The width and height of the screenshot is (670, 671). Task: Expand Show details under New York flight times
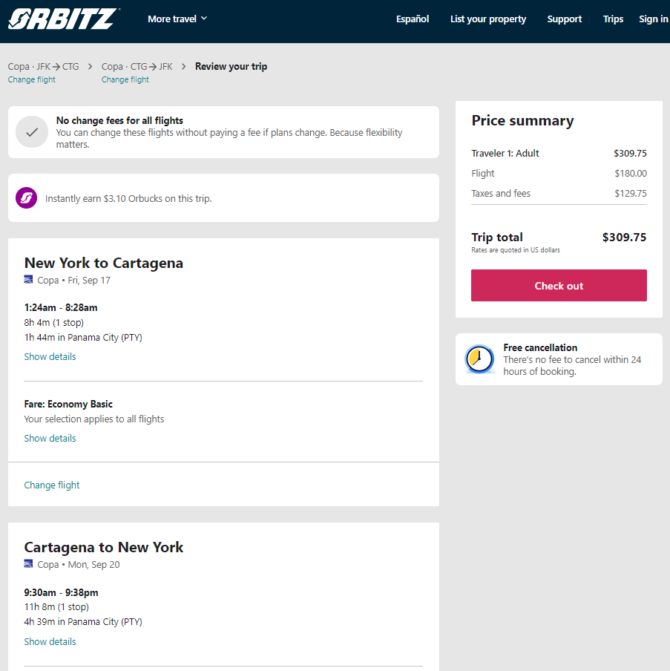50,357
